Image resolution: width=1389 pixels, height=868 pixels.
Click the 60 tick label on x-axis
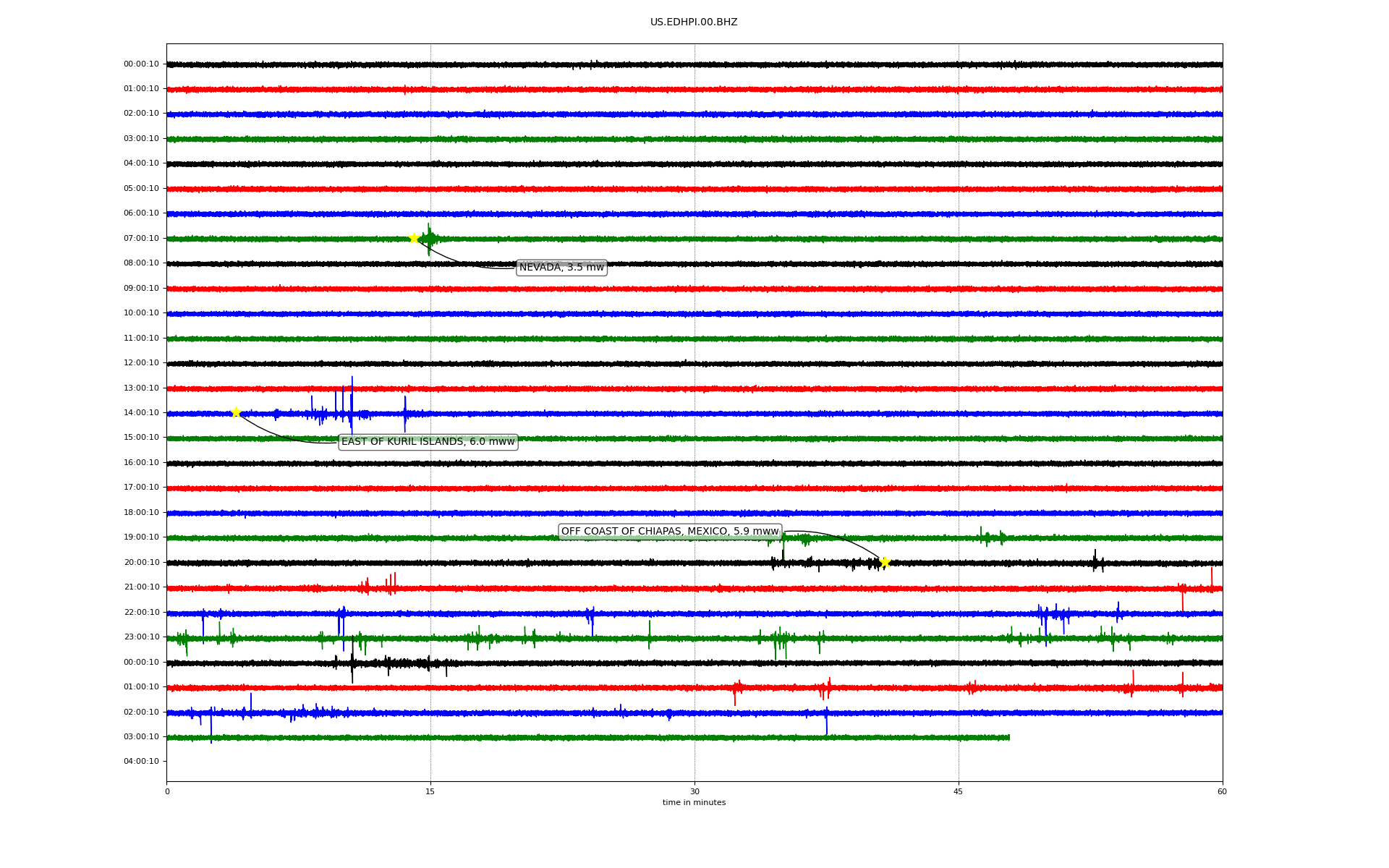tap(1222, 791)
